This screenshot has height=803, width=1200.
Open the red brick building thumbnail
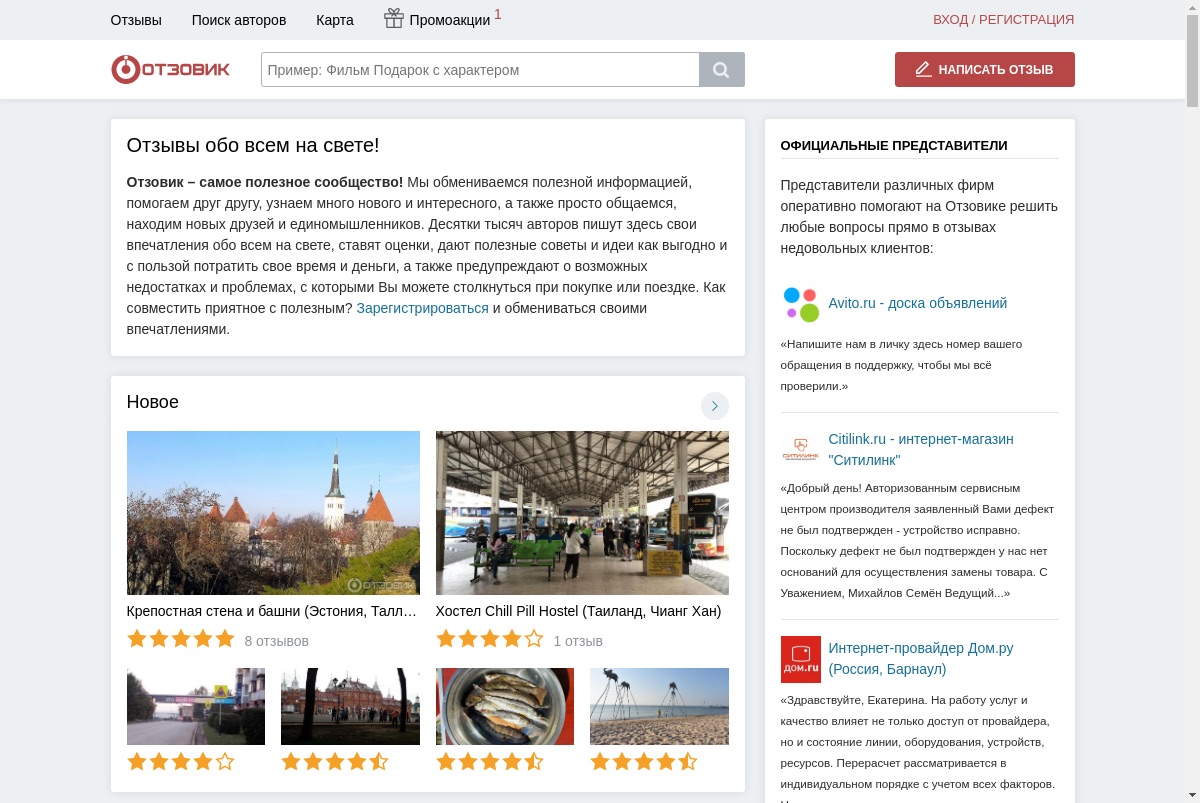pos(350,706)
